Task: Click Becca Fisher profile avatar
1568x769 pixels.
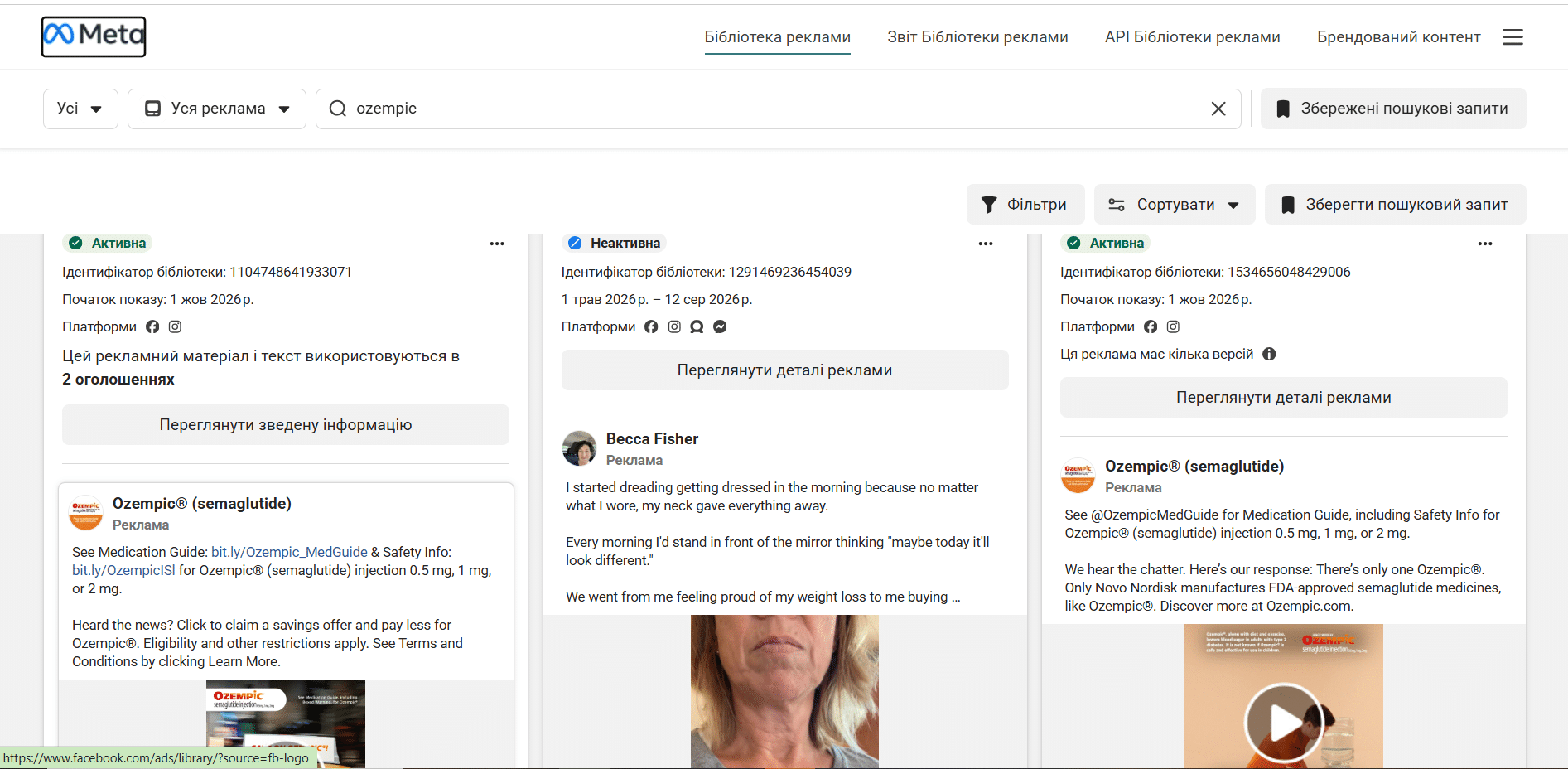Action: click(579, 448)
